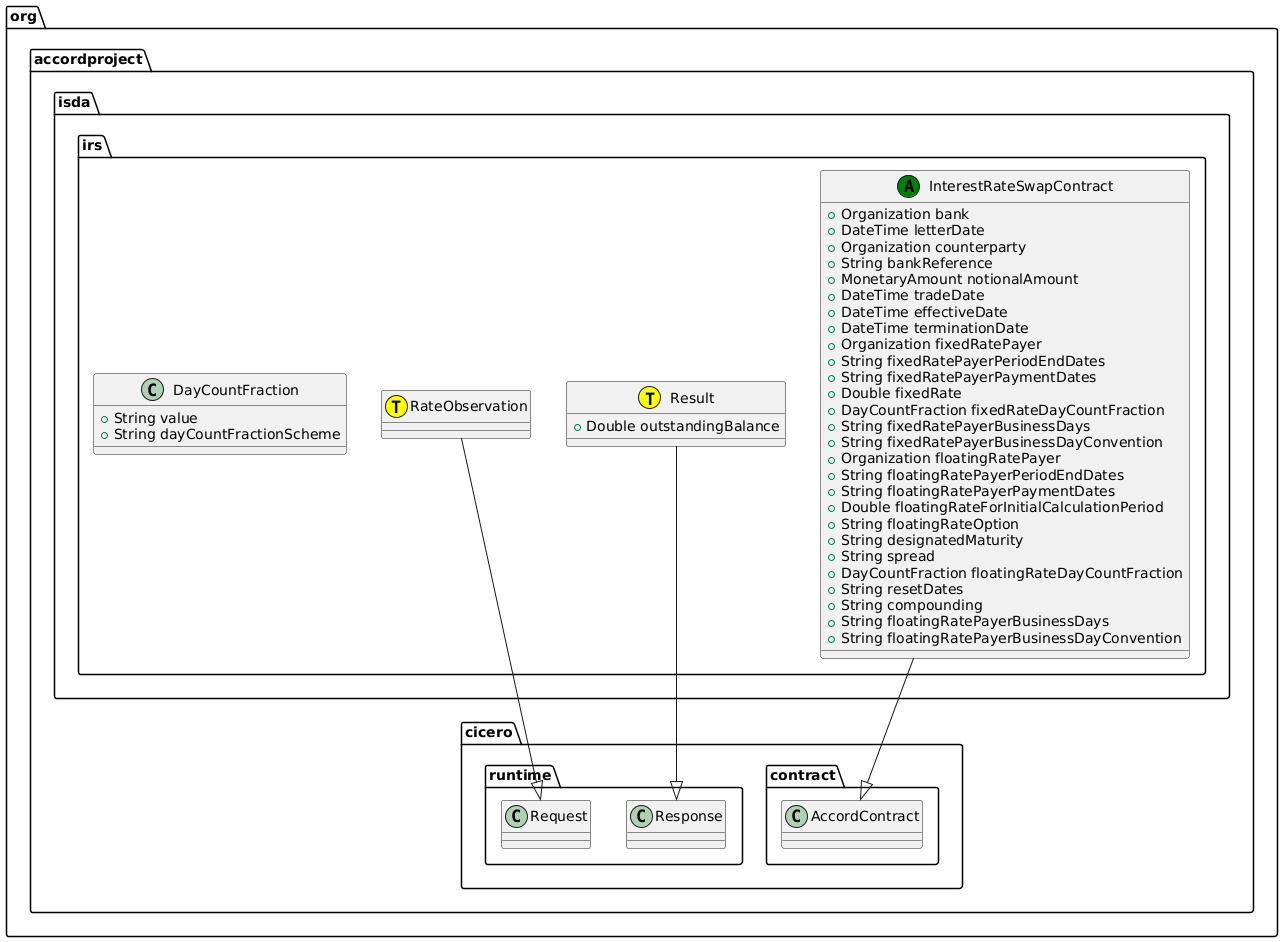This screenshot has height=942, width=1283.
Task: Click the String floatingRatePayerPaymentDates attribute
Action: [977, 491]
